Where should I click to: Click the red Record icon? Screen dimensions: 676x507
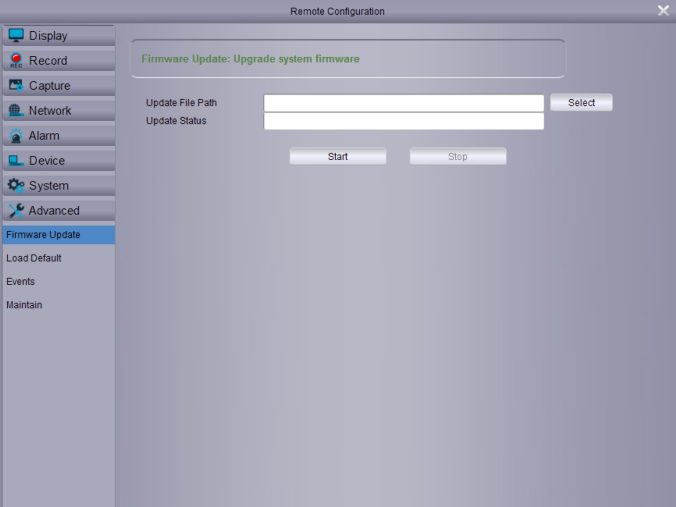tap(16, 60)
